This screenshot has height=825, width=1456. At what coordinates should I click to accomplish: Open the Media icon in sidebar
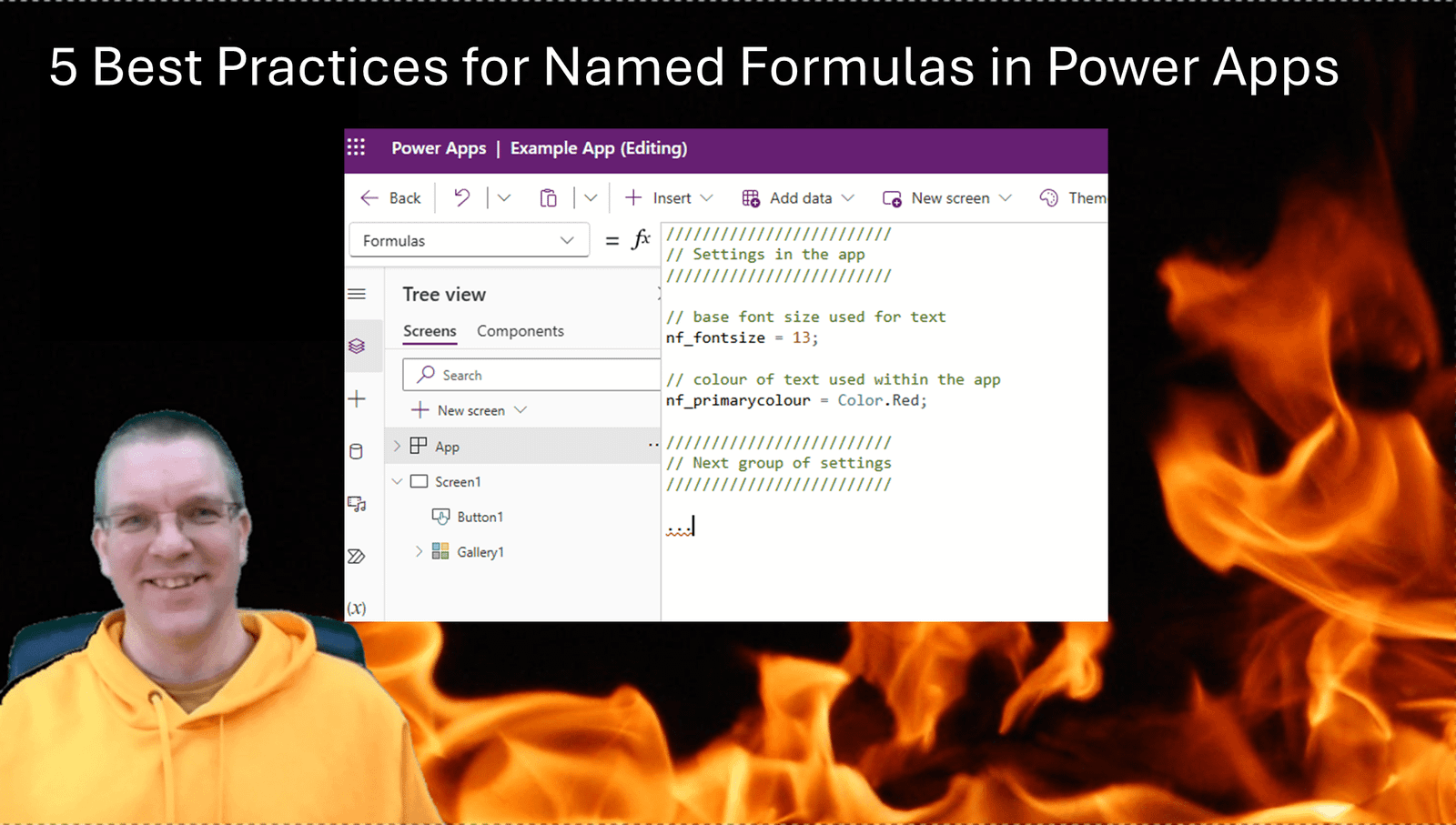(x=357, y=504)
